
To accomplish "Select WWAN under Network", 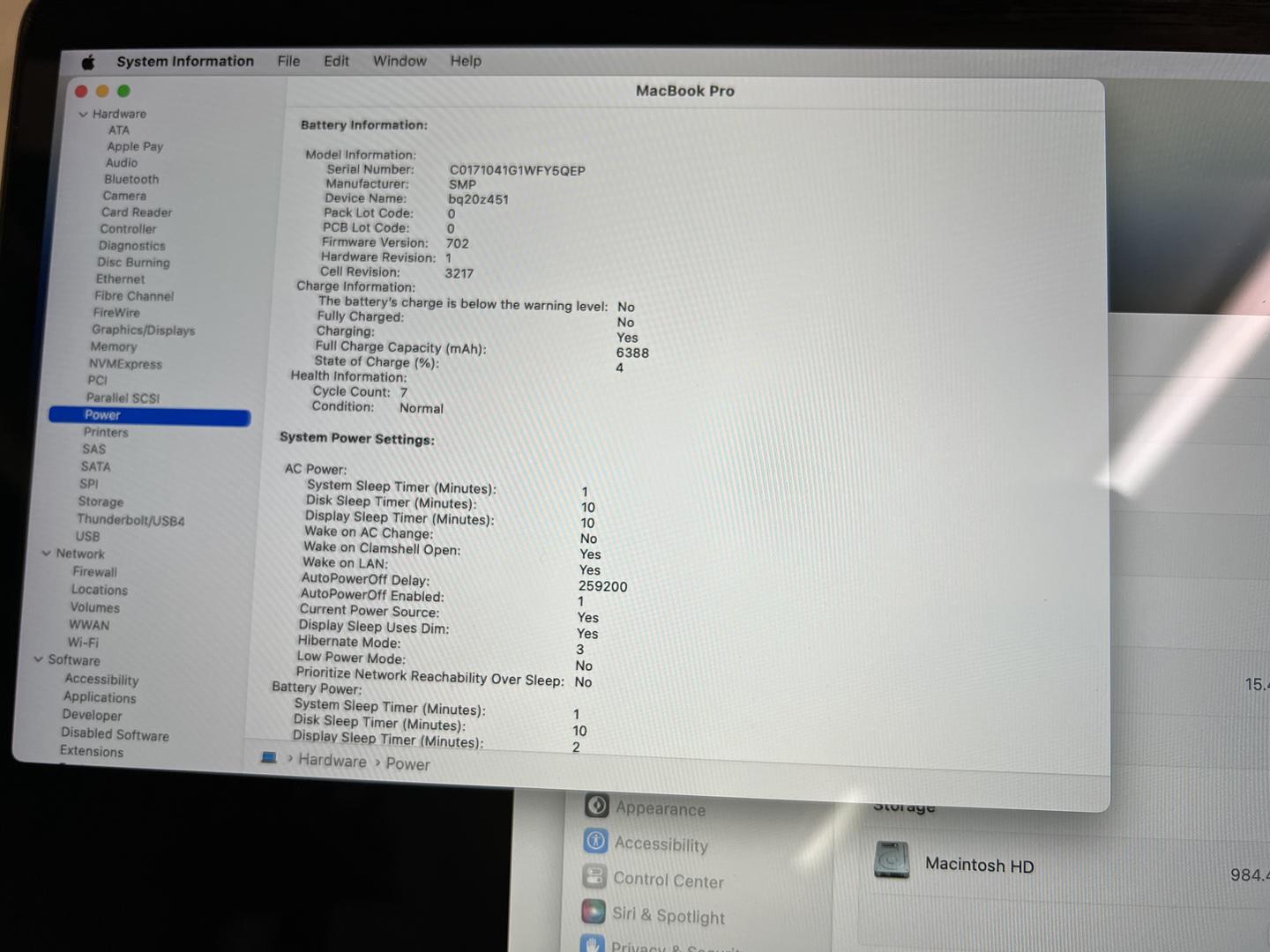I will click(x=89, y=625).
